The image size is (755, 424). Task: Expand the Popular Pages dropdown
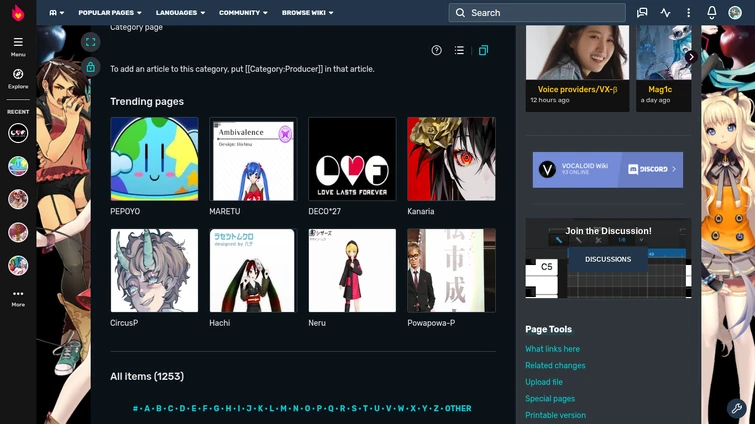(x=110, y=13)
